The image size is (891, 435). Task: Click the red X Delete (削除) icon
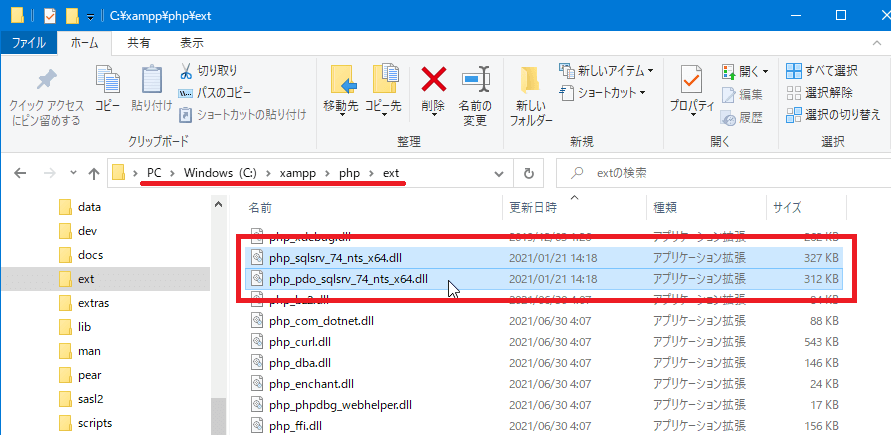[433, 80]
